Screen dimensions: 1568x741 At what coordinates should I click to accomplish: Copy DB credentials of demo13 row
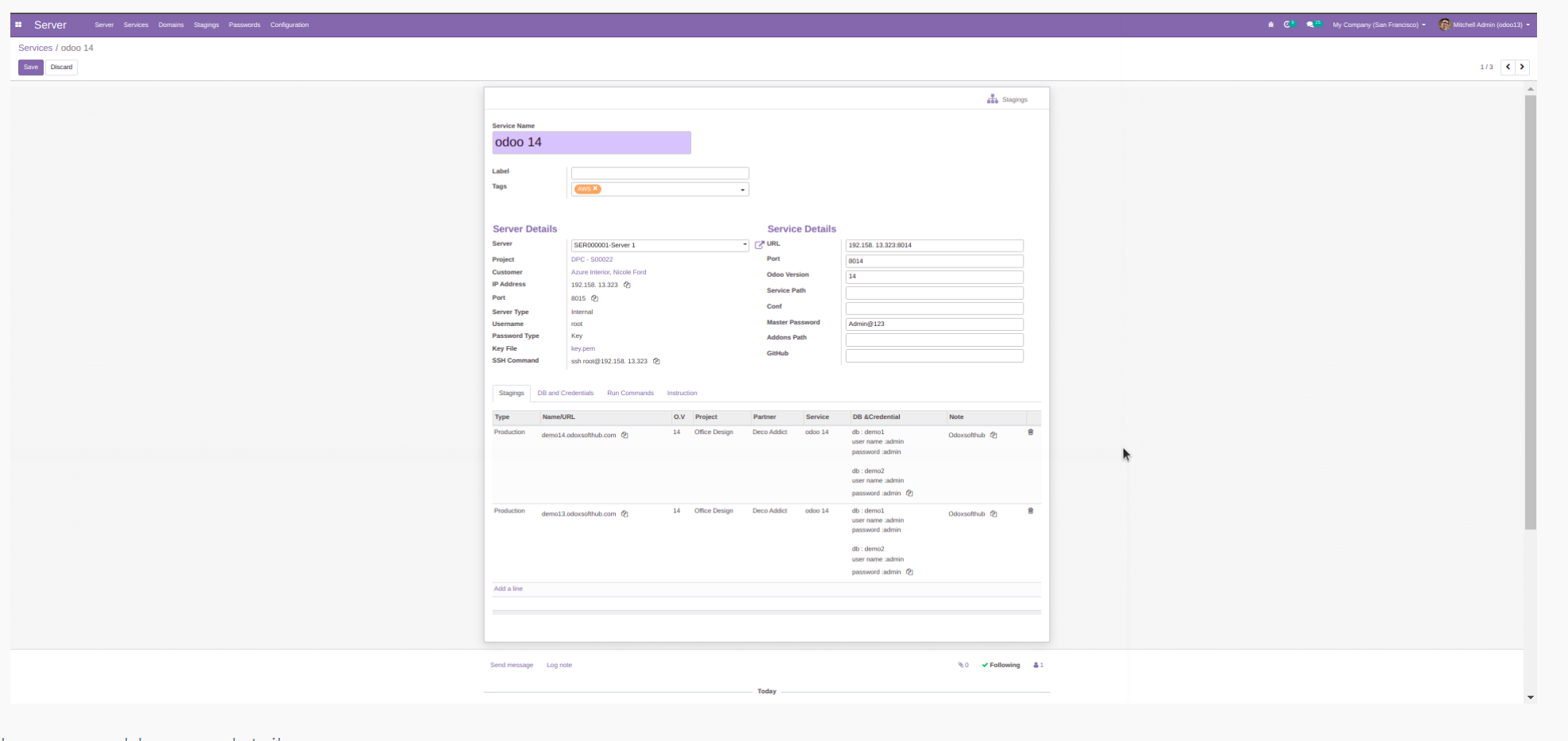coord(909,571)
